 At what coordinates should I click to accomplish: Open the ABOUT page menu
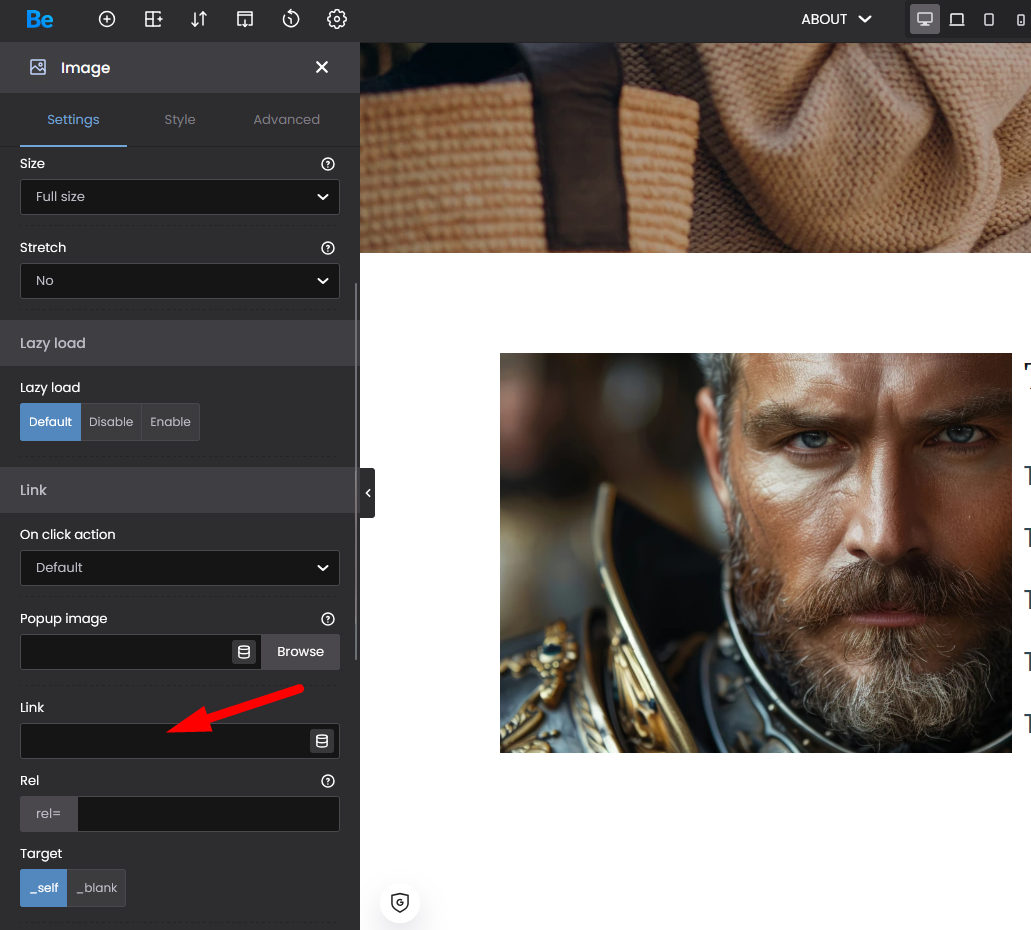pos(836,19)
